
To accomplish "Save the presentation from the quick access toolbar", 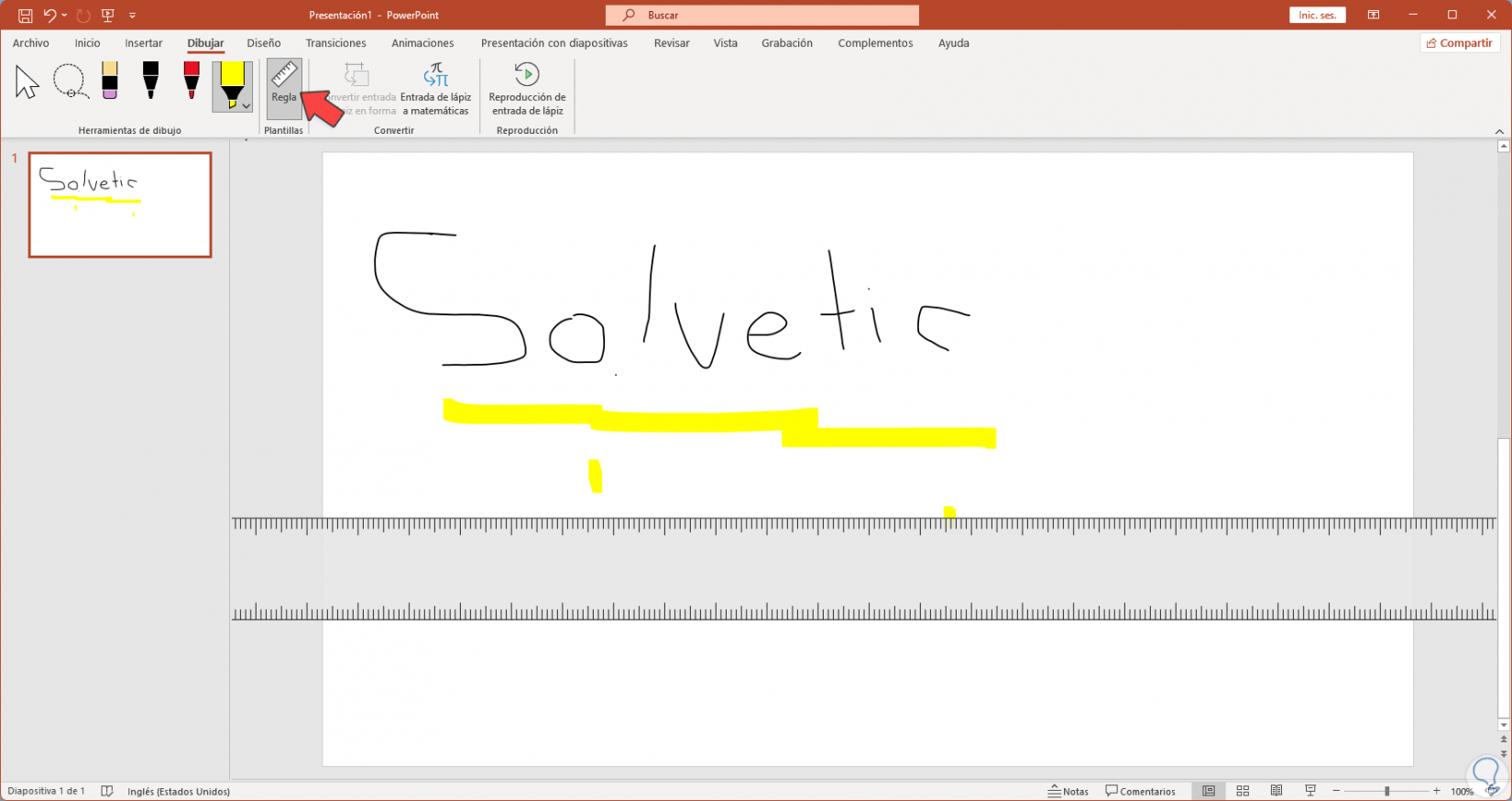I will tap(25, 16).
